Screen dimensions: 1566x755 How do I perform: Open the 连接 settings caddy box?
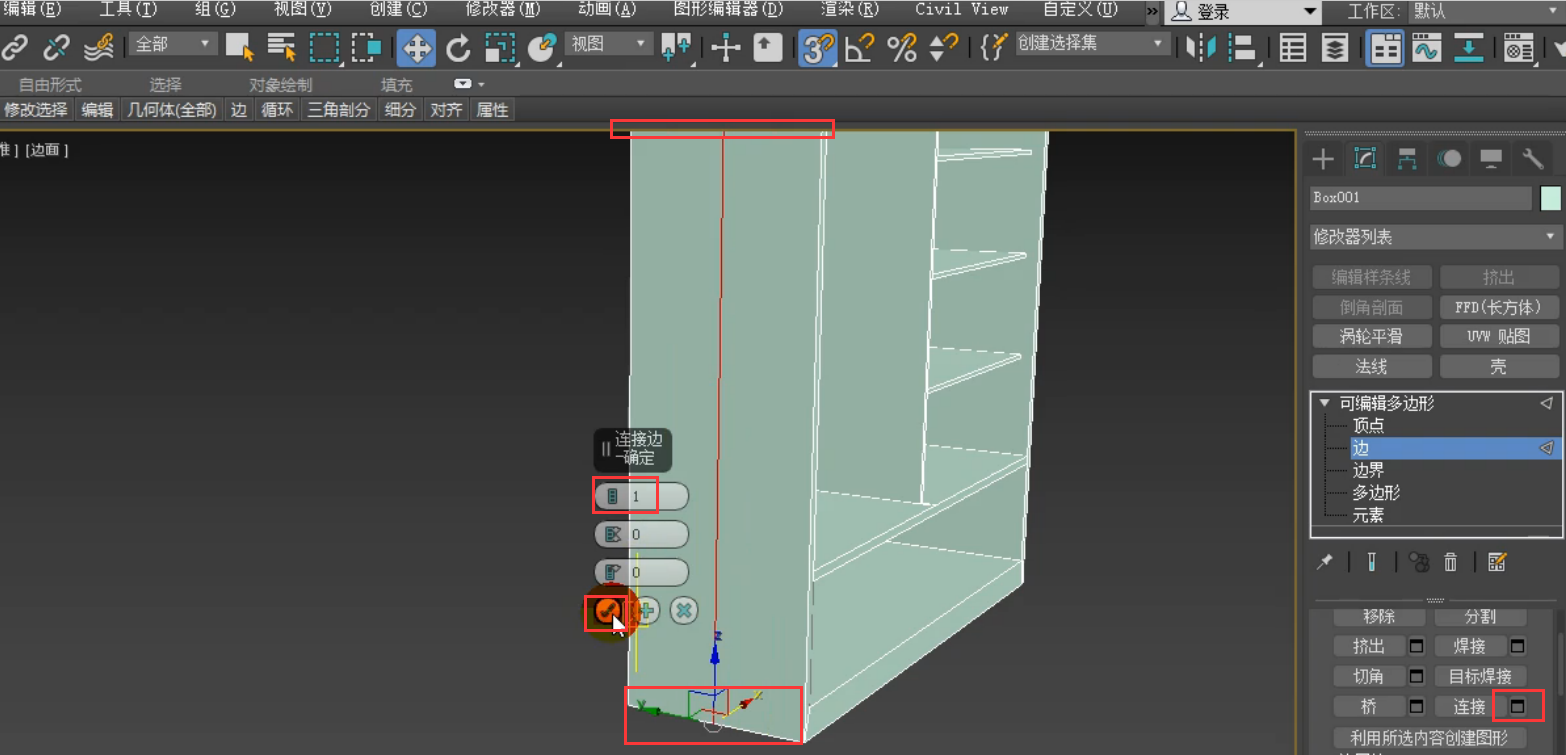[1518, 706]
